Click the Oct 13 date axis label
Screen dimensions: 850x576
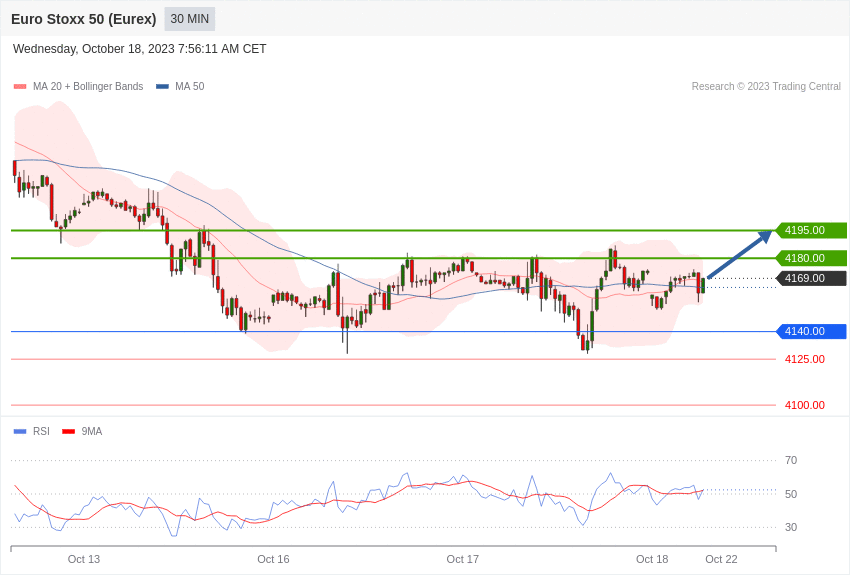[x=83, y=559]
